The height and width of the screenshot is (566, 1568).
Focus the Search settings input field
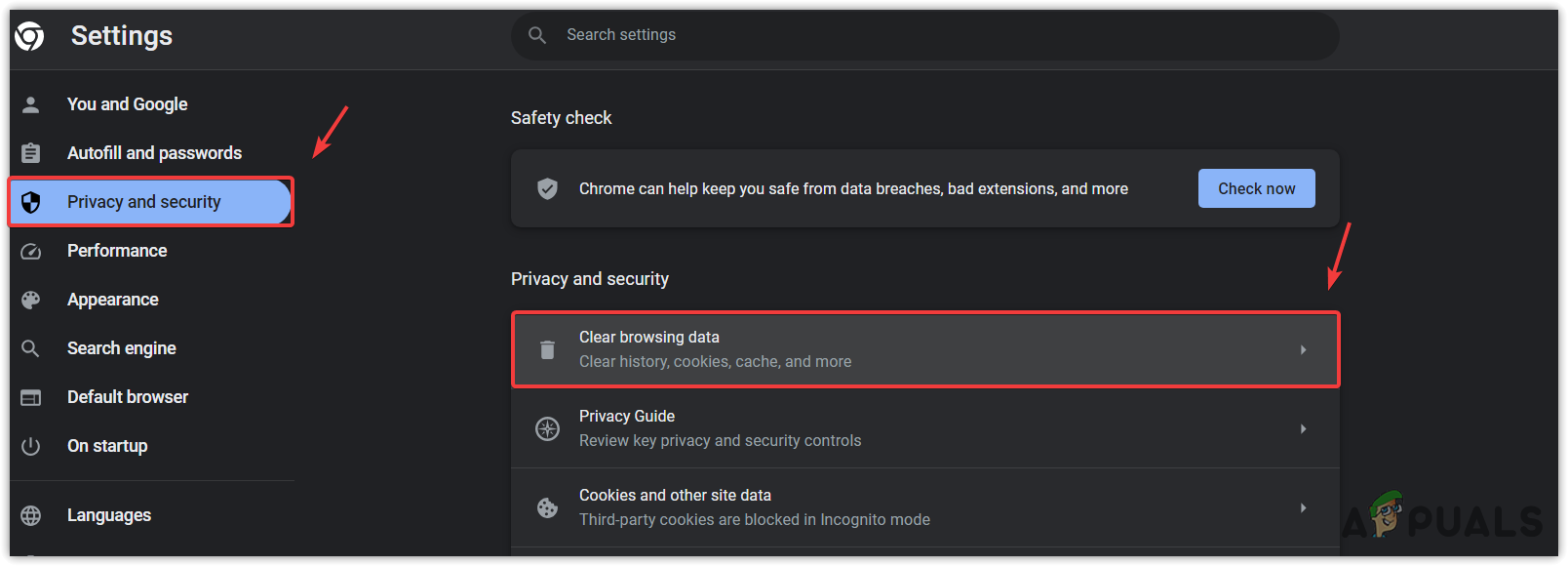pyautogui.click(x=878, y=35)
